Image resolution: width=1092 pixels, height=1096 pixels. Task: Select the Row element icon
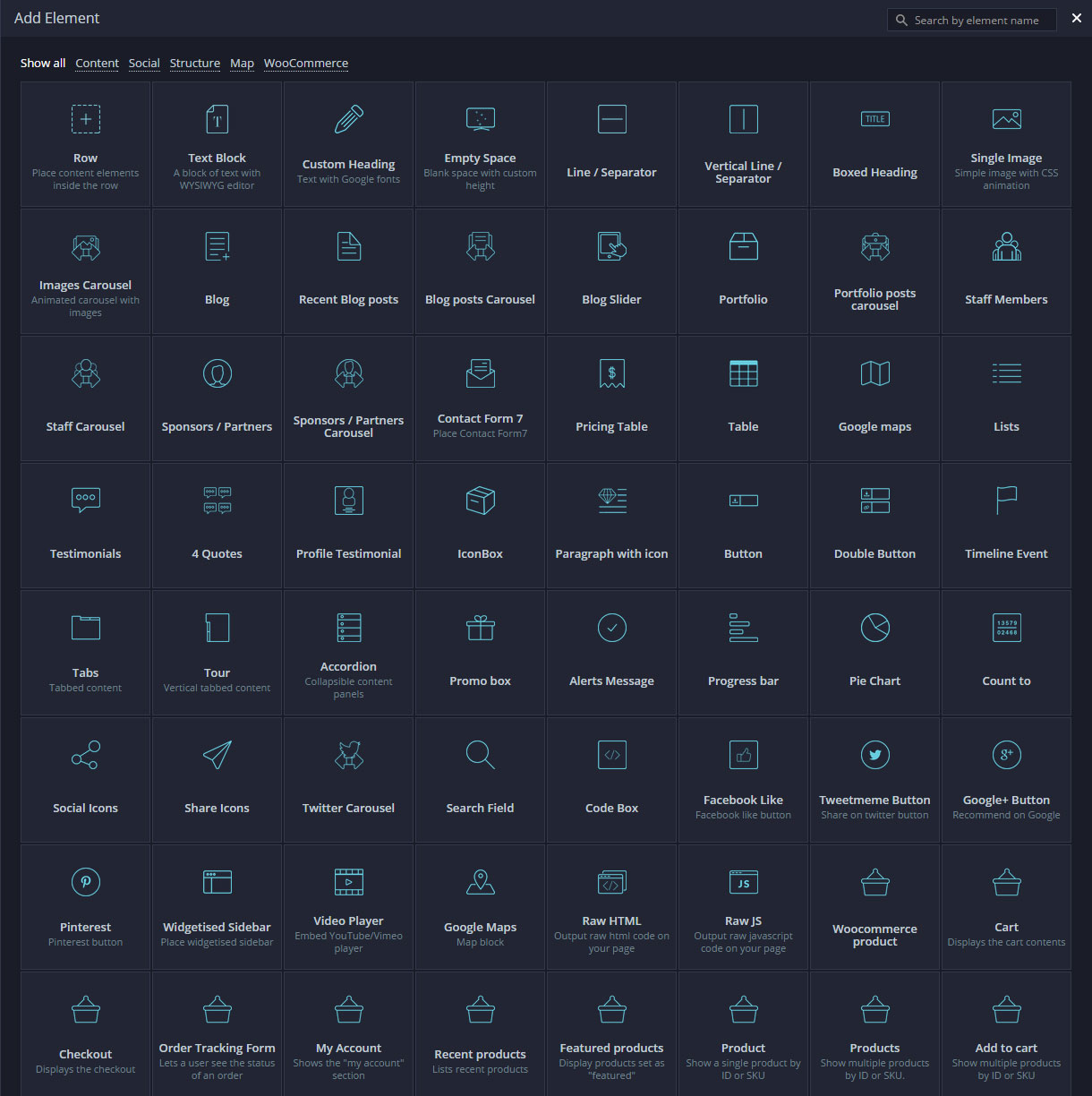[86, 119]
